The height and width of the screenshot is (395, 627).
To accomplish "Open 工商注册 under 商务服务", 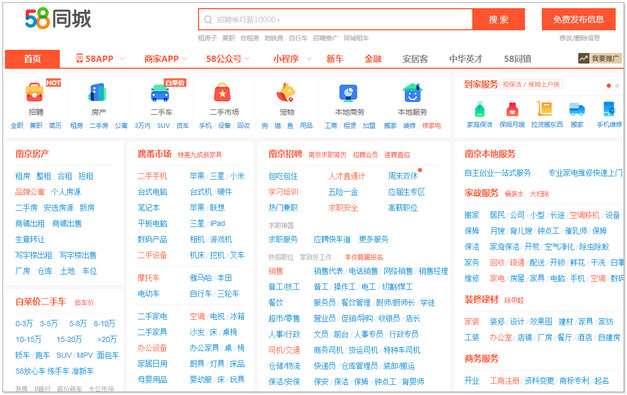I will click(x=505, y=381).
